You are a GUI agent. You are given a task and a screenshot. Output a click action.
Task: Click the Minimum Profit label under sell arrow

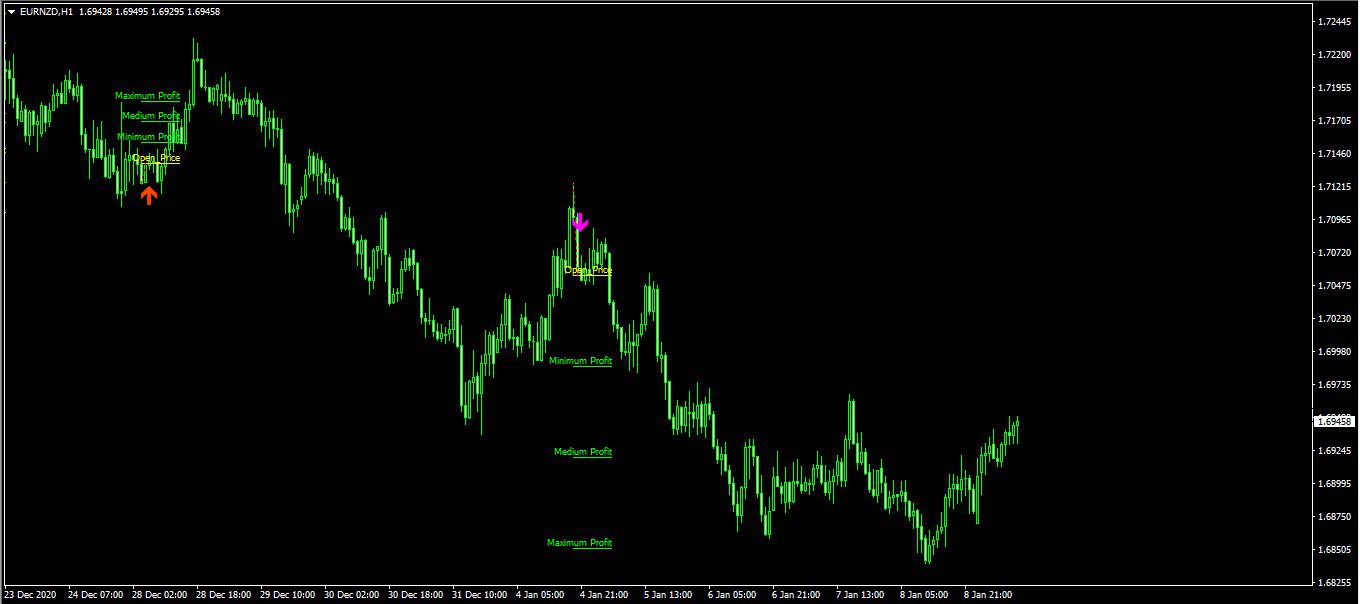[580, 360]
